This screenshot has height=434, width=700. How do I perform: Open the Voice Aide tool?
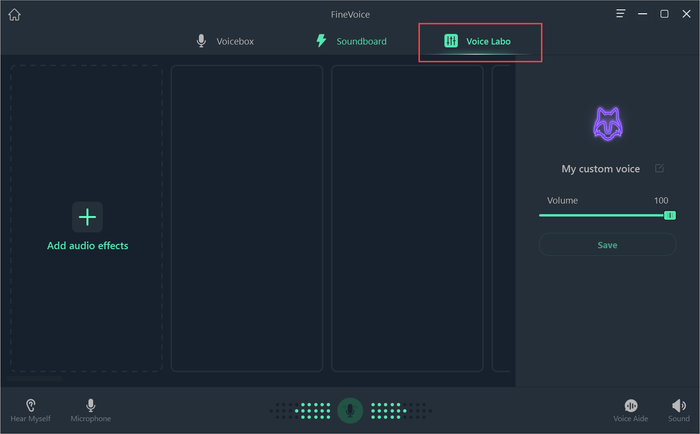click(630, 410)
